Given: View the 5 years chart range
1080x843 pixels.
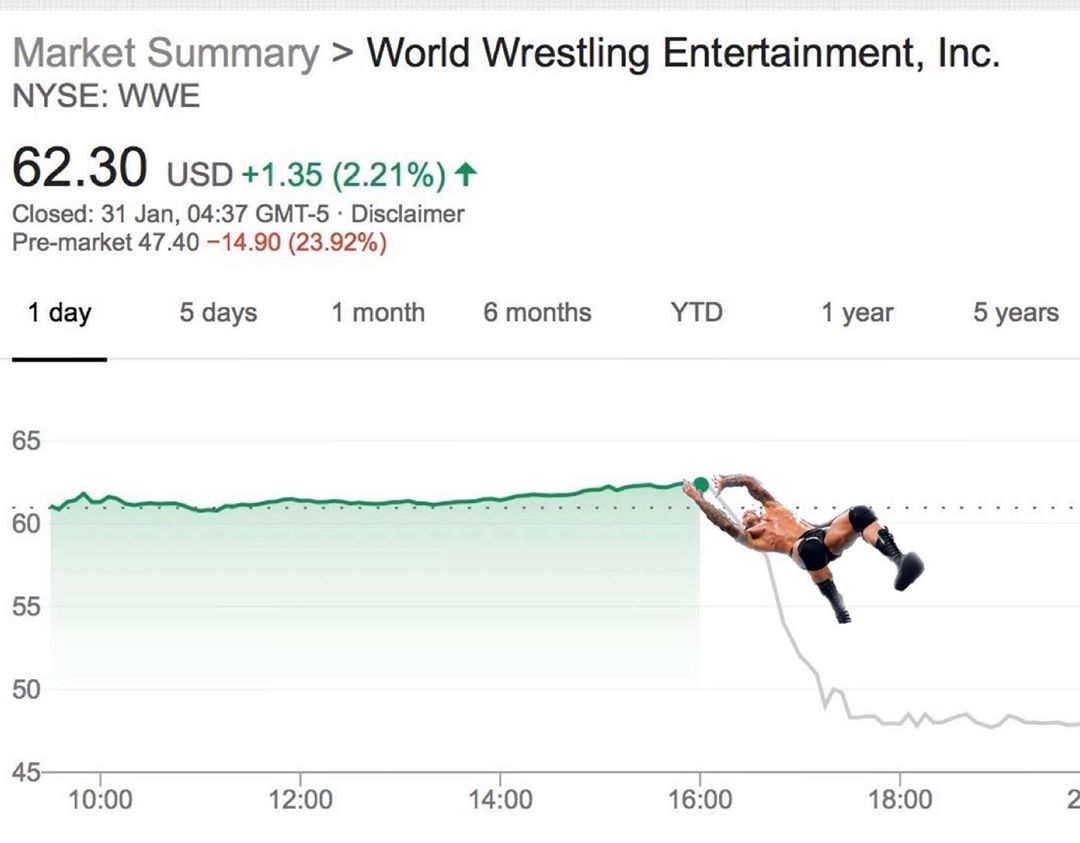Looking at the screenshot, I should pyautogui.click(x=1015, y=313).
